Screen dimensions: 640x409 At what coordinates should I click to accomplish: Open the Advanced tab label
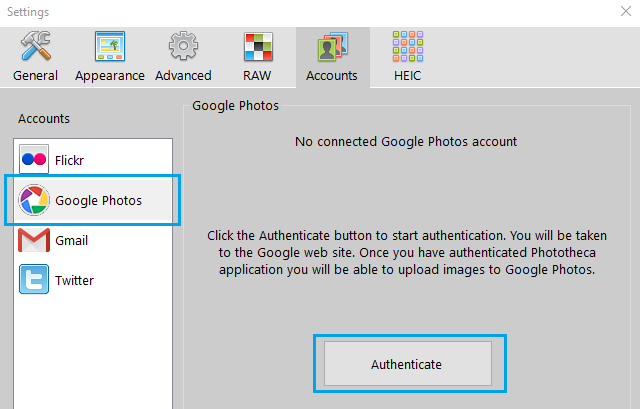[x=183, y=76]
